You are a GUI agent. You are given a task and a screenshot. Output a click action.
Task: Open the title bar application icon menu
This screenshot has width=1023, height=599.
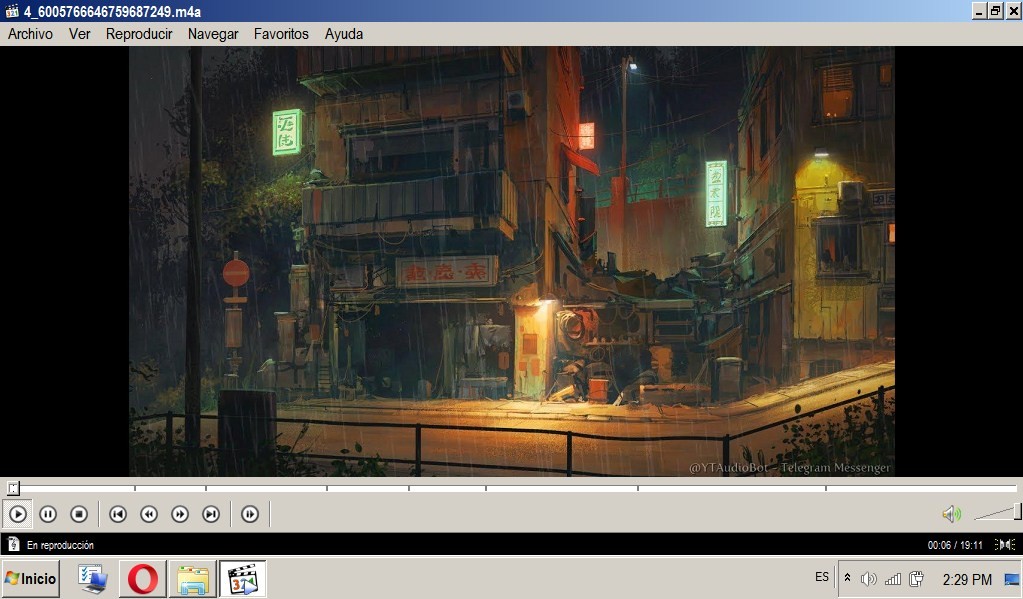pos(11,10)
